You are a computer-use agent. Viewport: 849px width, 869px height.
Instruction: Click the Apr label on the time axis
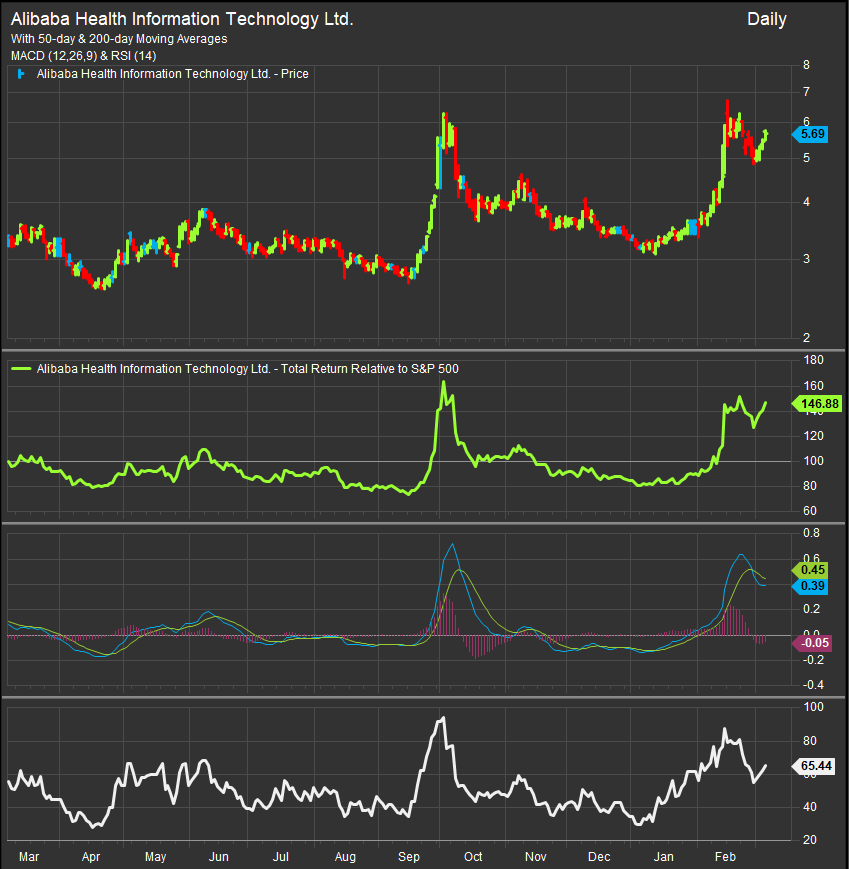[x=91, y=857]
